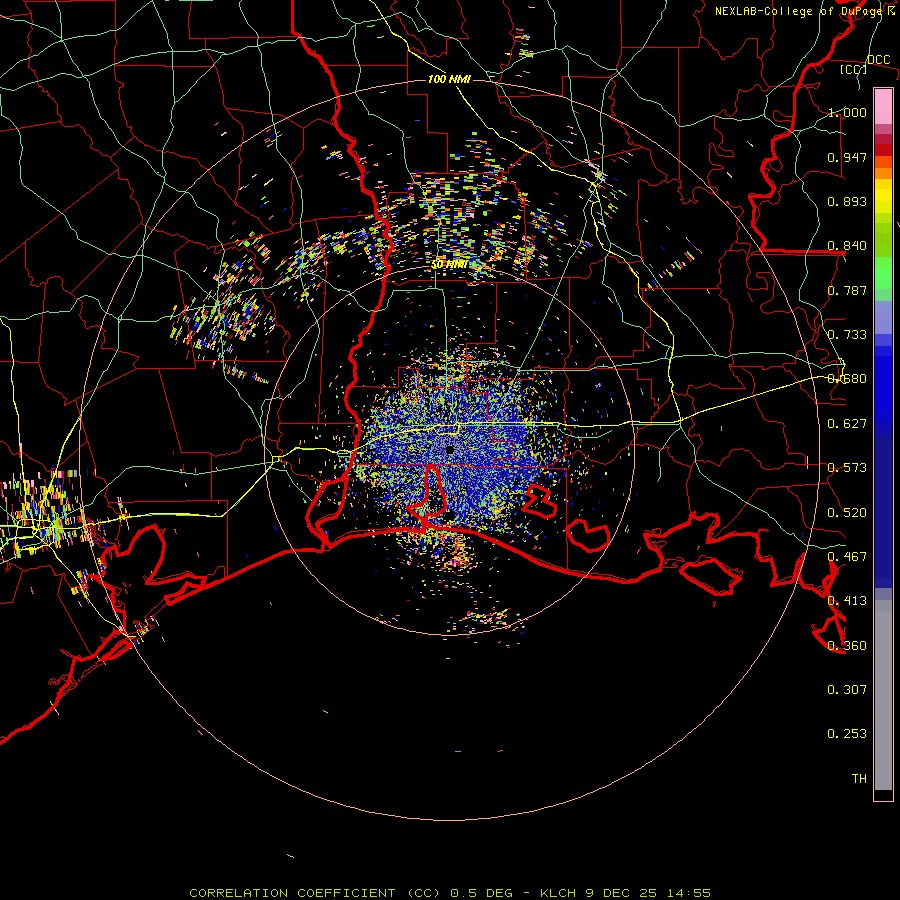This screenshot has width=900, height=900.
Task: Click the 0.467 legend value
Action: (x=847, y=557)
